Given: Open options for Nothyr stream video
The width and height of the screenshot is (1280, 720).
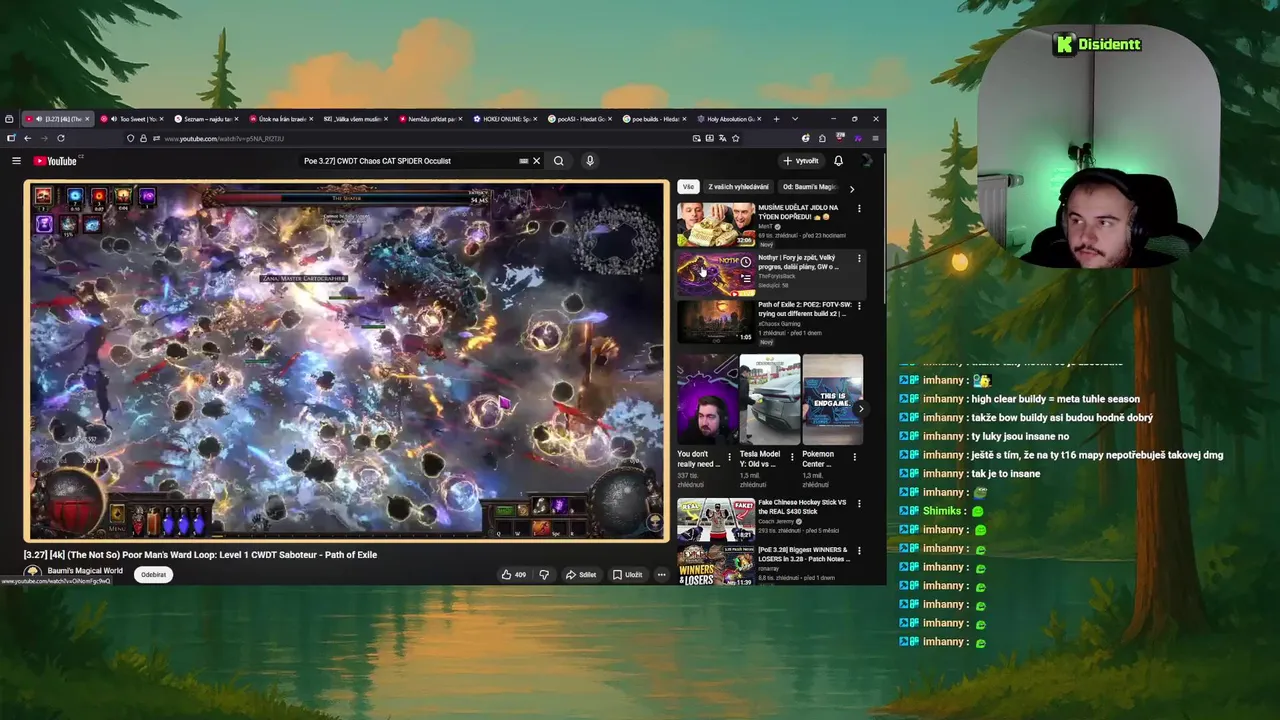Looking at the screenshot, I should coord(859,258).
